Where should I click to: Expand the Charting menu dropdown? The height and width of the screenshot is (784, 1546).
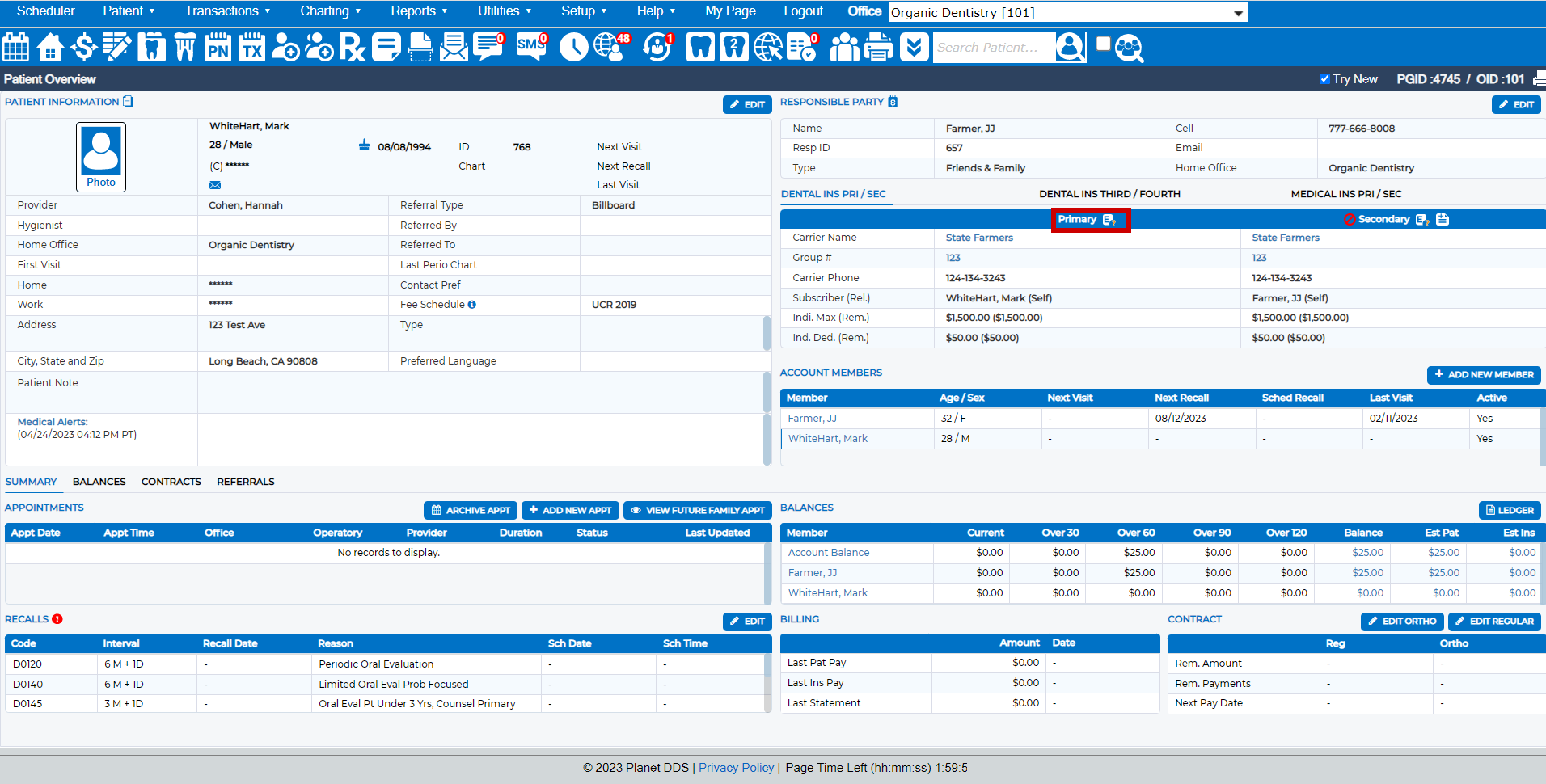click(330, 11)
